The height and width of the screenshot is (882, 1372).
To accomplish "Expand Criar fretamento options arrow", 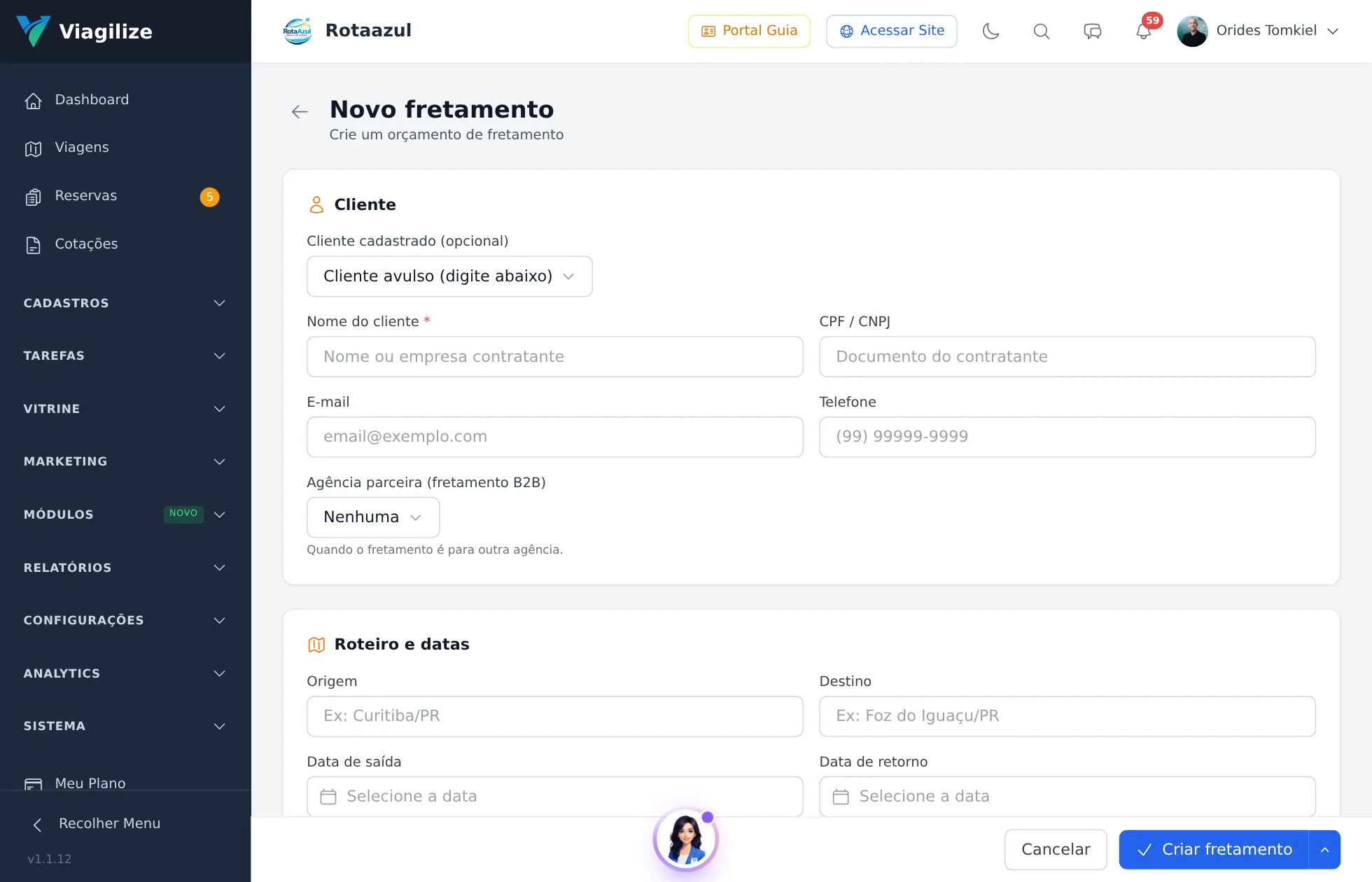I will tap(1324, 850).
